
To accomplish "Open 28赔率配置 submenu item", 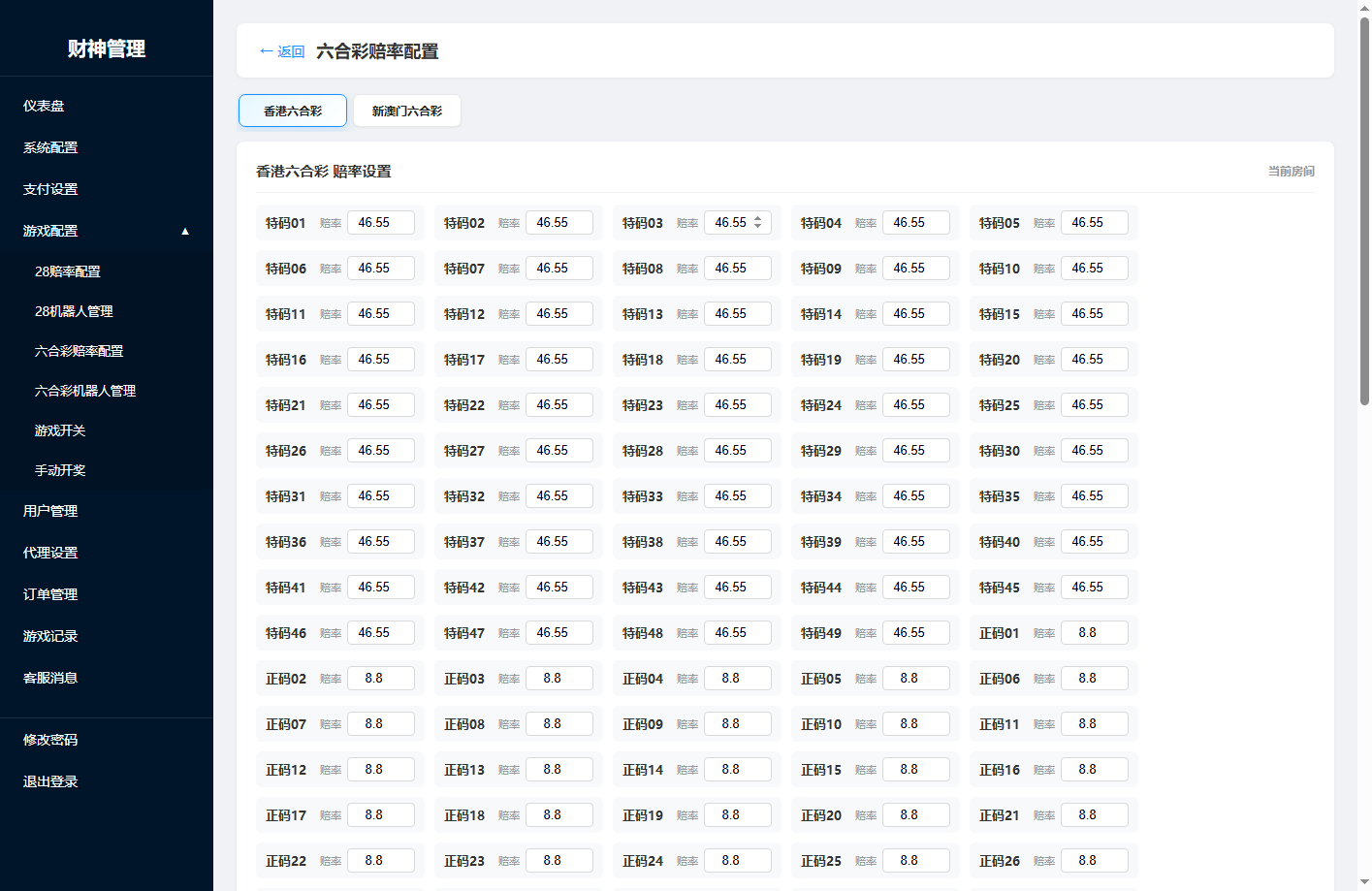I will coord(107,271).
